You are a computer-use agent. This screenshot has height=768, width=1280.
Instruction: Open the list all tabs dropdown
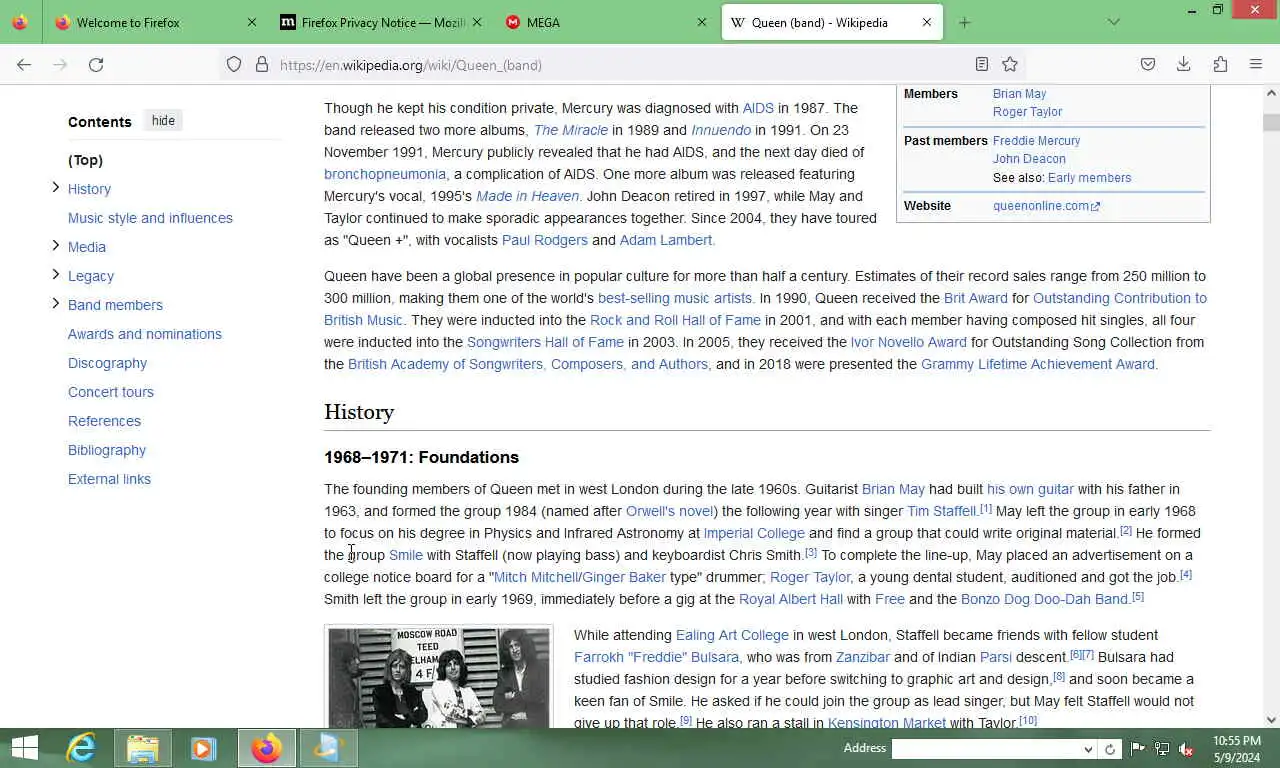pos(1114,22)
